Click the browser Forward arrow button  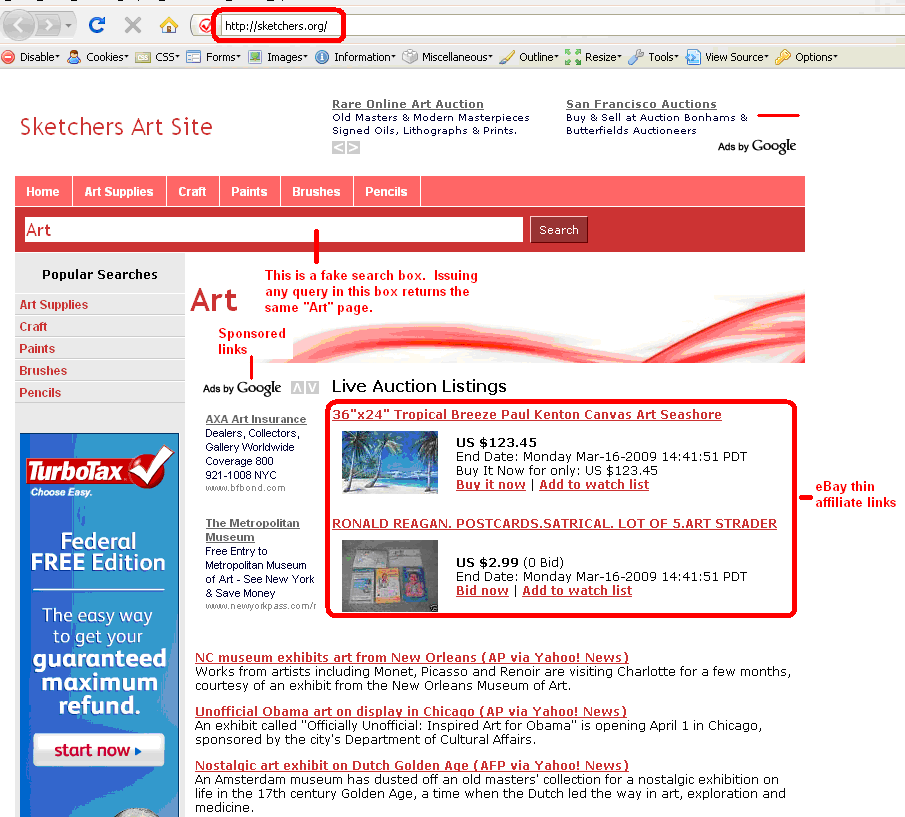(x=49, y=25)
